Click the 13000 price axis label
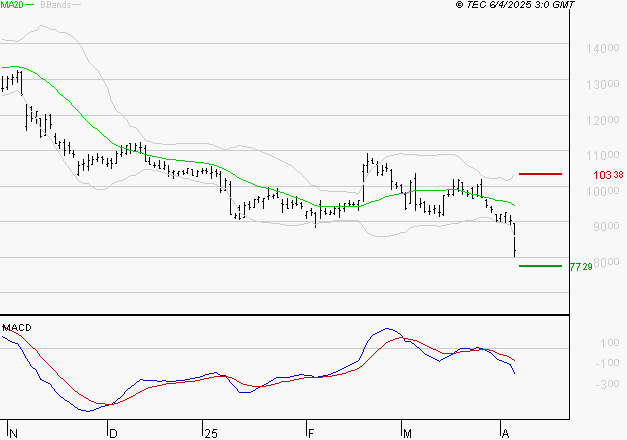Image resolution: width=627 pixels, height=440 pixels. (603, 84)
